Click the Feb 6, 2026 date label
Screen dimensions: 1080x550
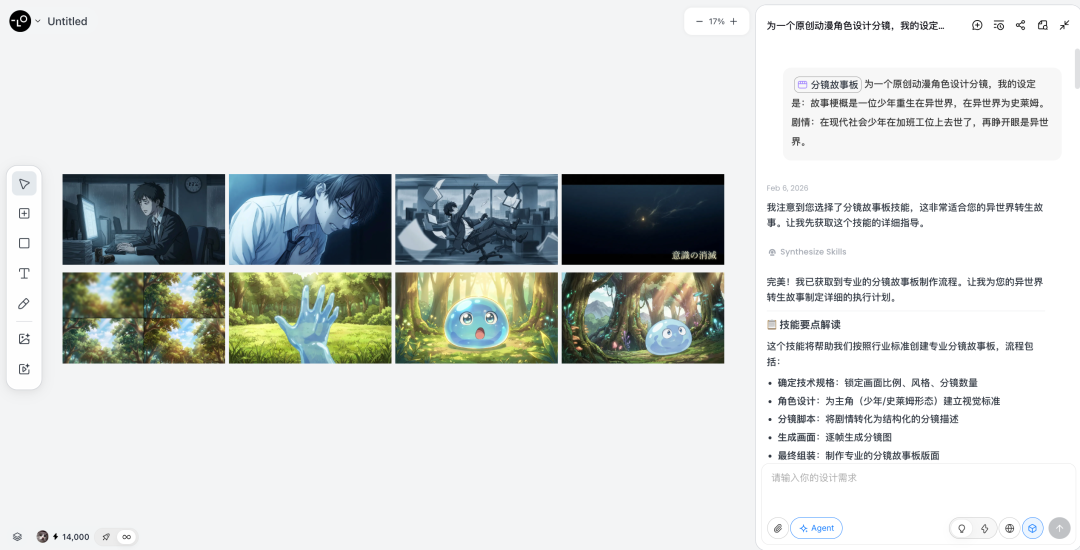coord(787,188)
